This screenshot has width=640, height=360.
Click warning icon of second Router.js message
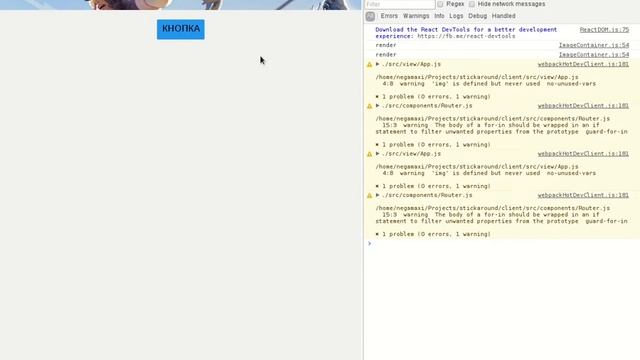coord(370,196)
